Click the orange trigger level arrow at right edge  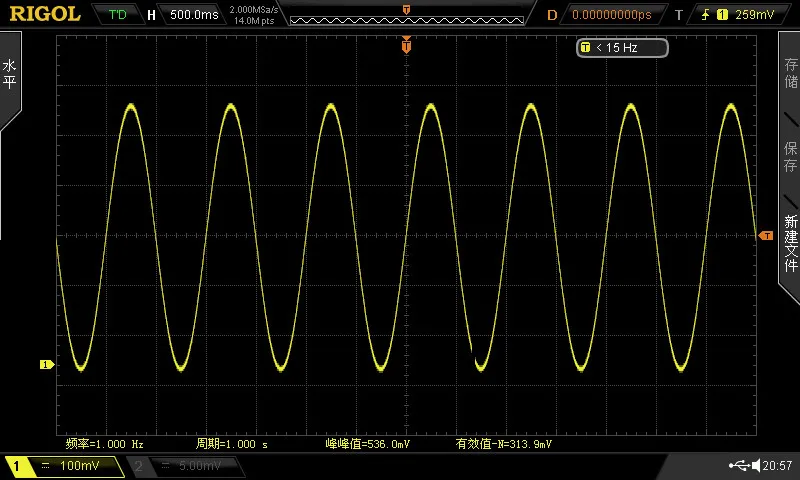point(766,236)
